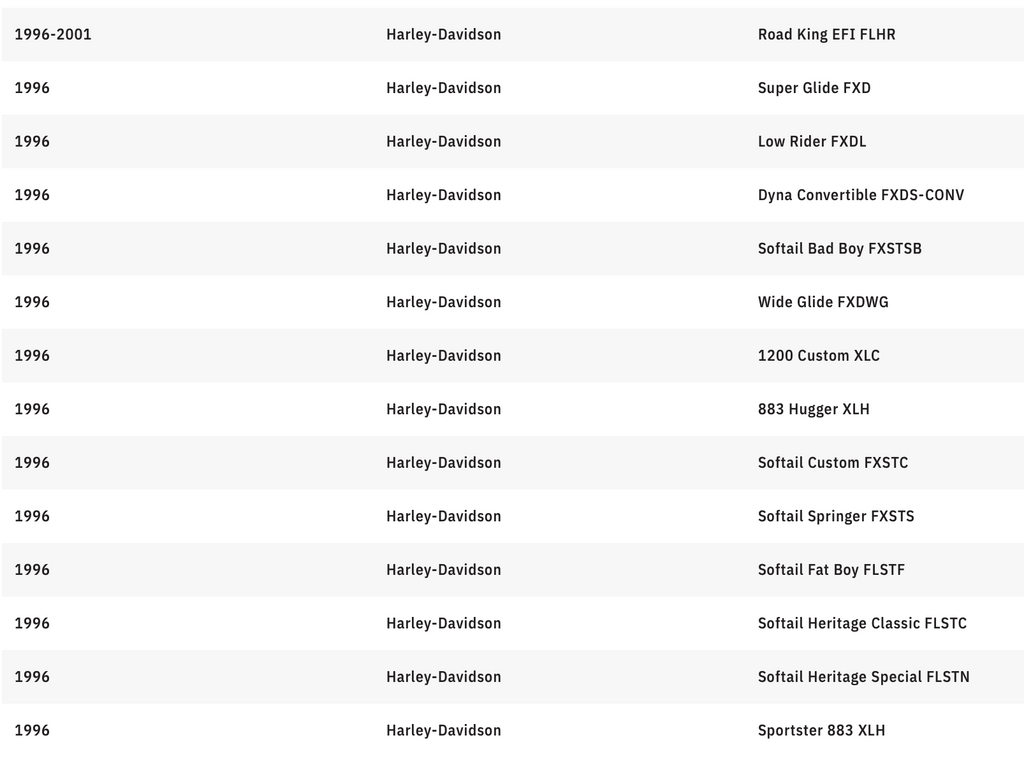Select Softail Custom FXSTC model cell
1024x761 pixels.
[x=833, y=462]
